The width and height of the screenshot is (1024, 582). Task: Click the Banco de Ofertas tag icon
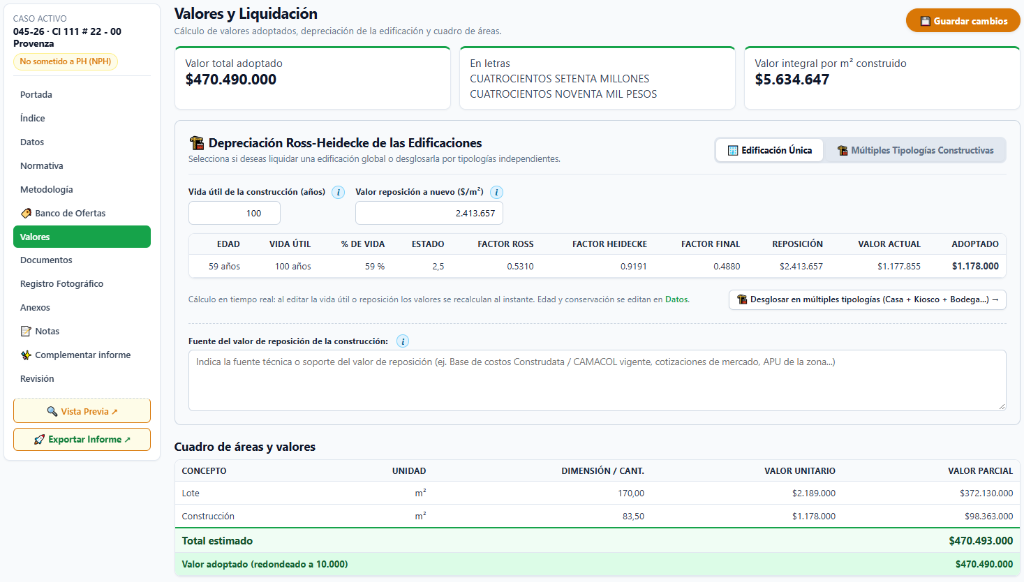26,213
